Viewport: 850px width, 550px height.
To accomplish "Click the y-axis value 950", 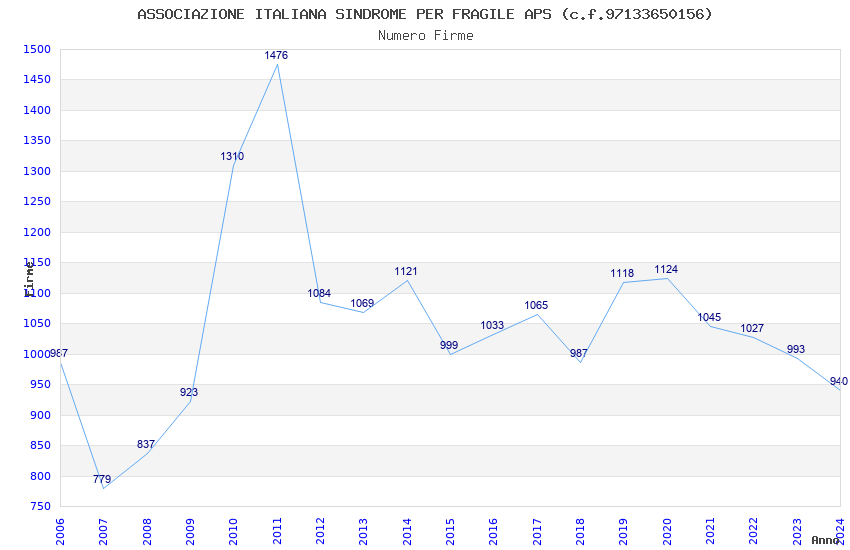I will click(x=40, y=385).
